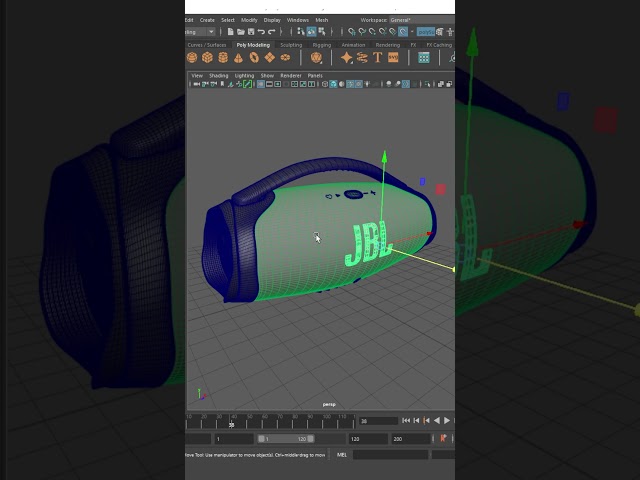Click the timeline range slider bar
640x480 pixels.
(x=286, y=439)
